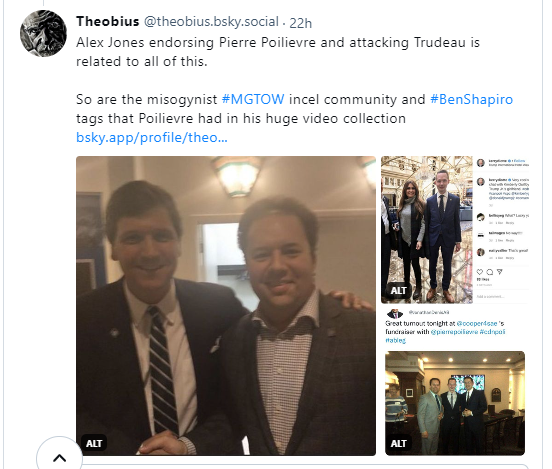Open the large photo of two men in suits

click(x=226, y=306)
